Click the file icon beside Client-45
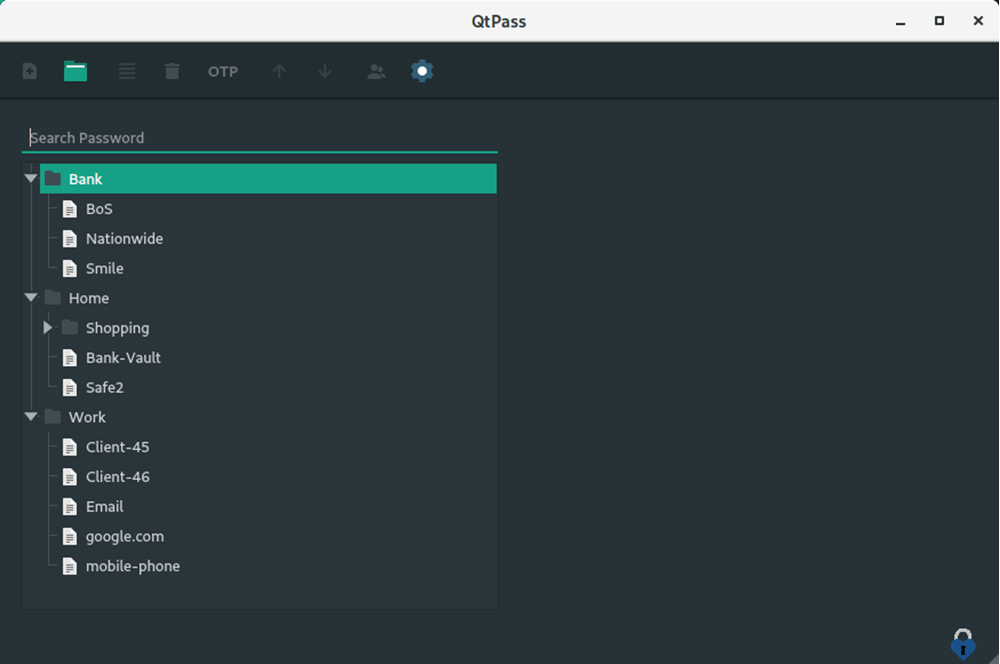 [70, 448]
